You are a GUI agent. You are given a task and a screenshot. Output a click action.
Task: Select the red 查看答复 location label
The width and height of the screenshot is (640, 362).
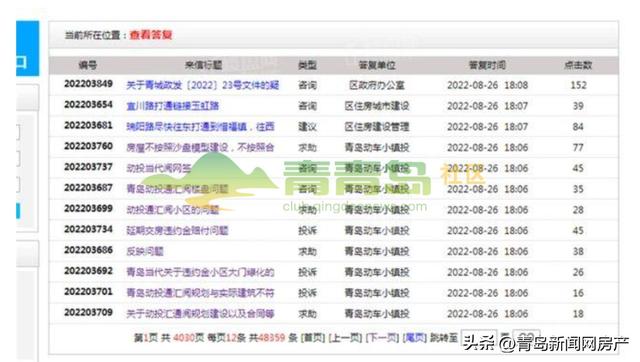click(x=151, y=35)
